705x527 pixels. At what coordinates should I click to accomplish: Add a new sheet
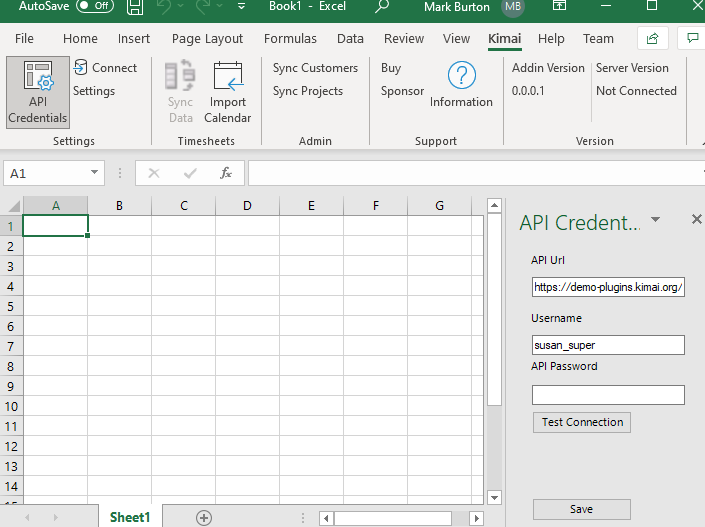[x=204, y=518]
